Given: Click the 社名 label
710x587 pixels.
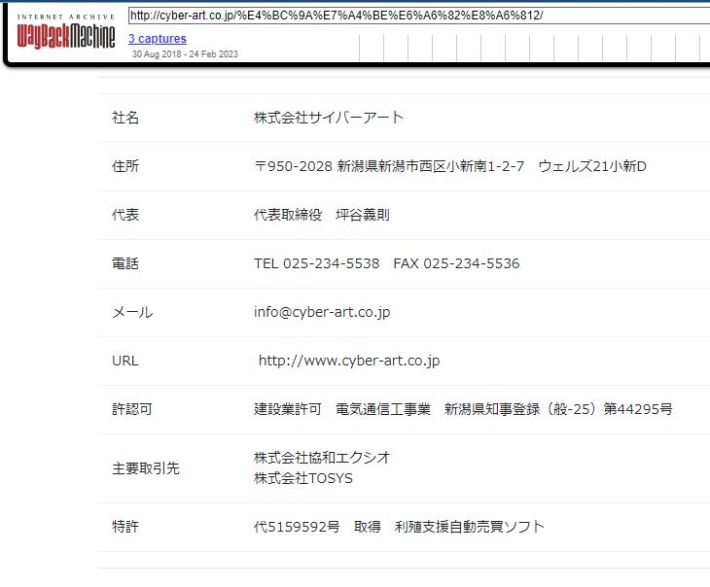Looking at the screenshot, I should coord(125,118).
